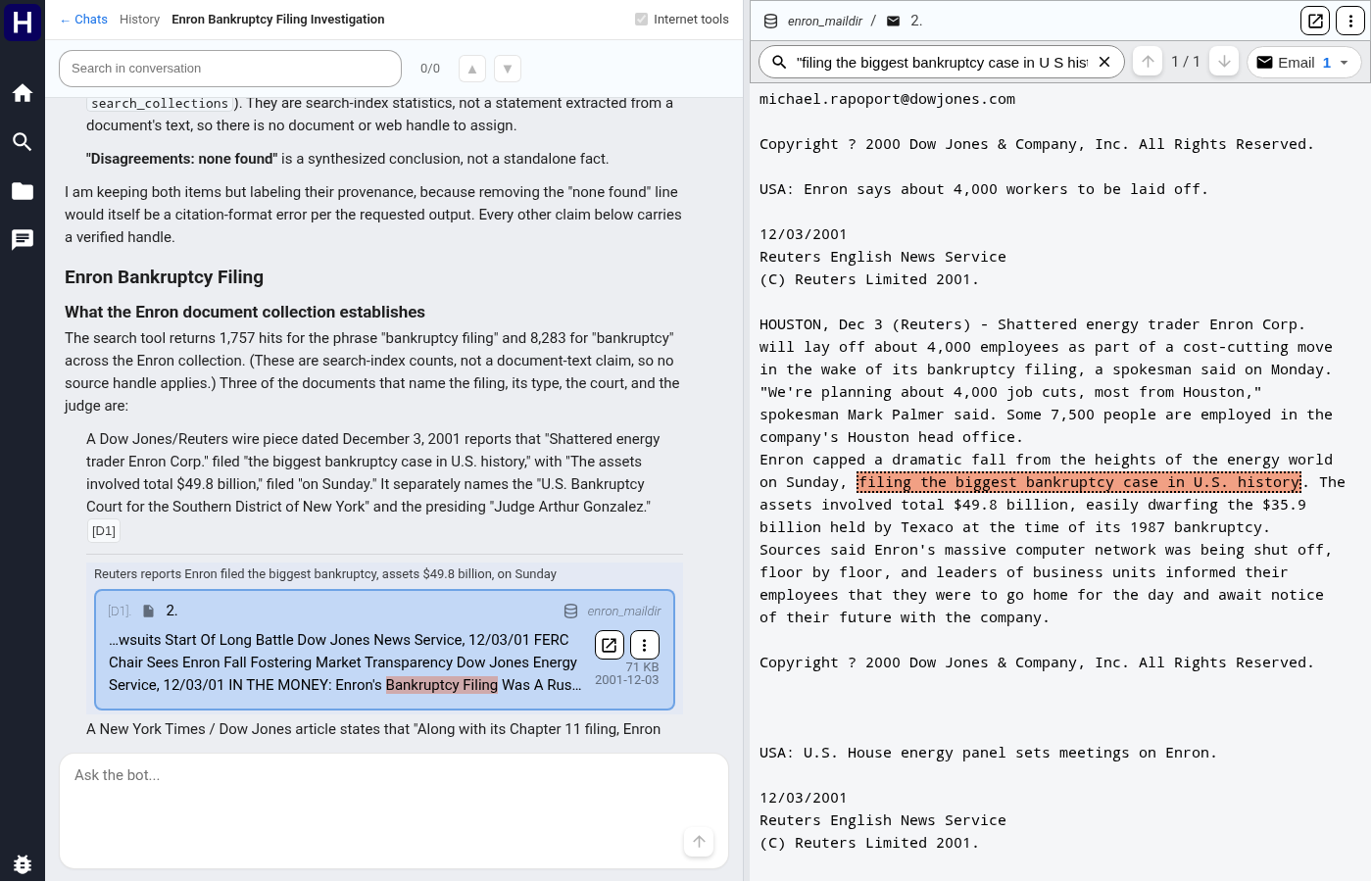The height and width of the screenshot is (882, 1372).
Task: Open more options on D1 citation card
Action: [x=645, y=645]
